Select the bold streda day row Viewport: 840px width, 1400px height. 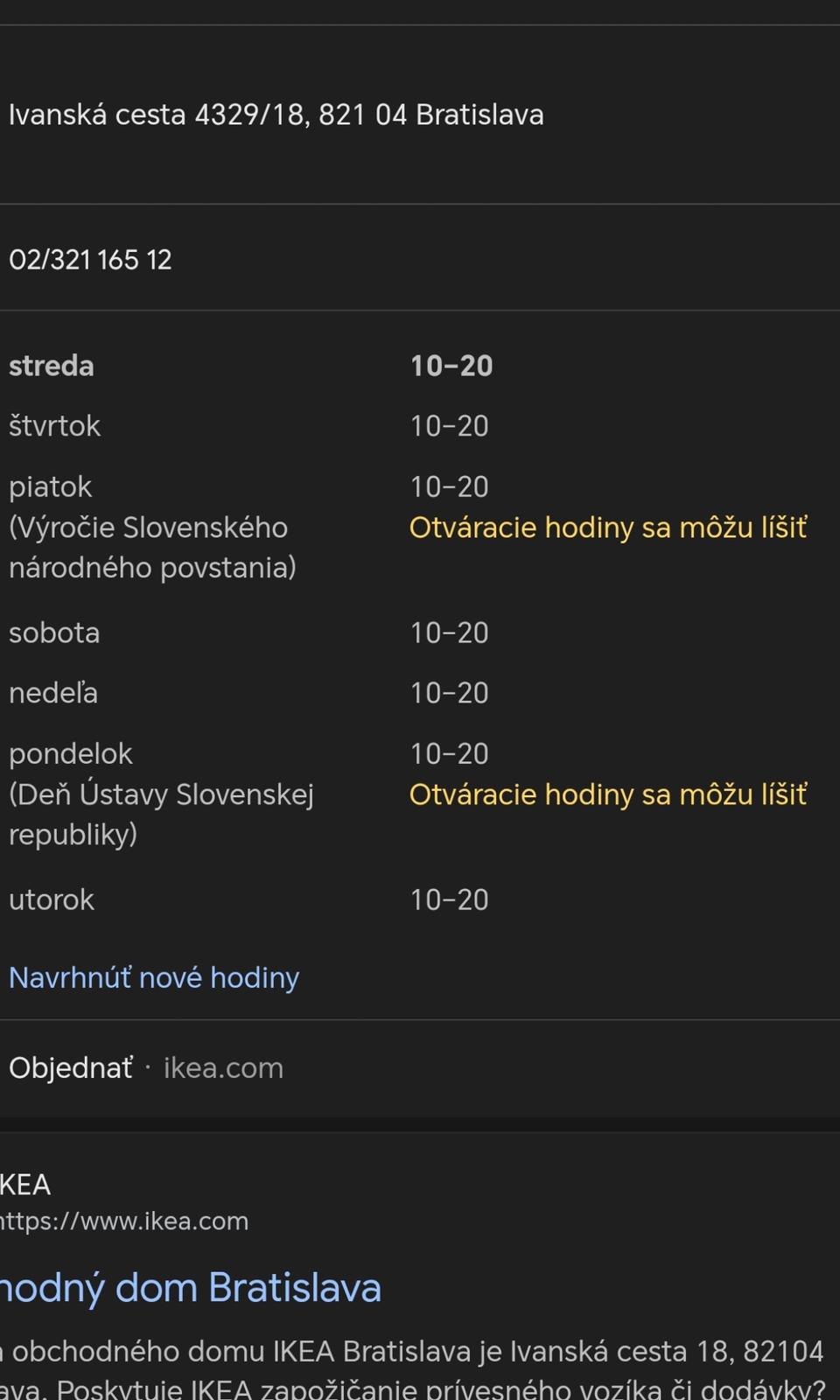52,366
